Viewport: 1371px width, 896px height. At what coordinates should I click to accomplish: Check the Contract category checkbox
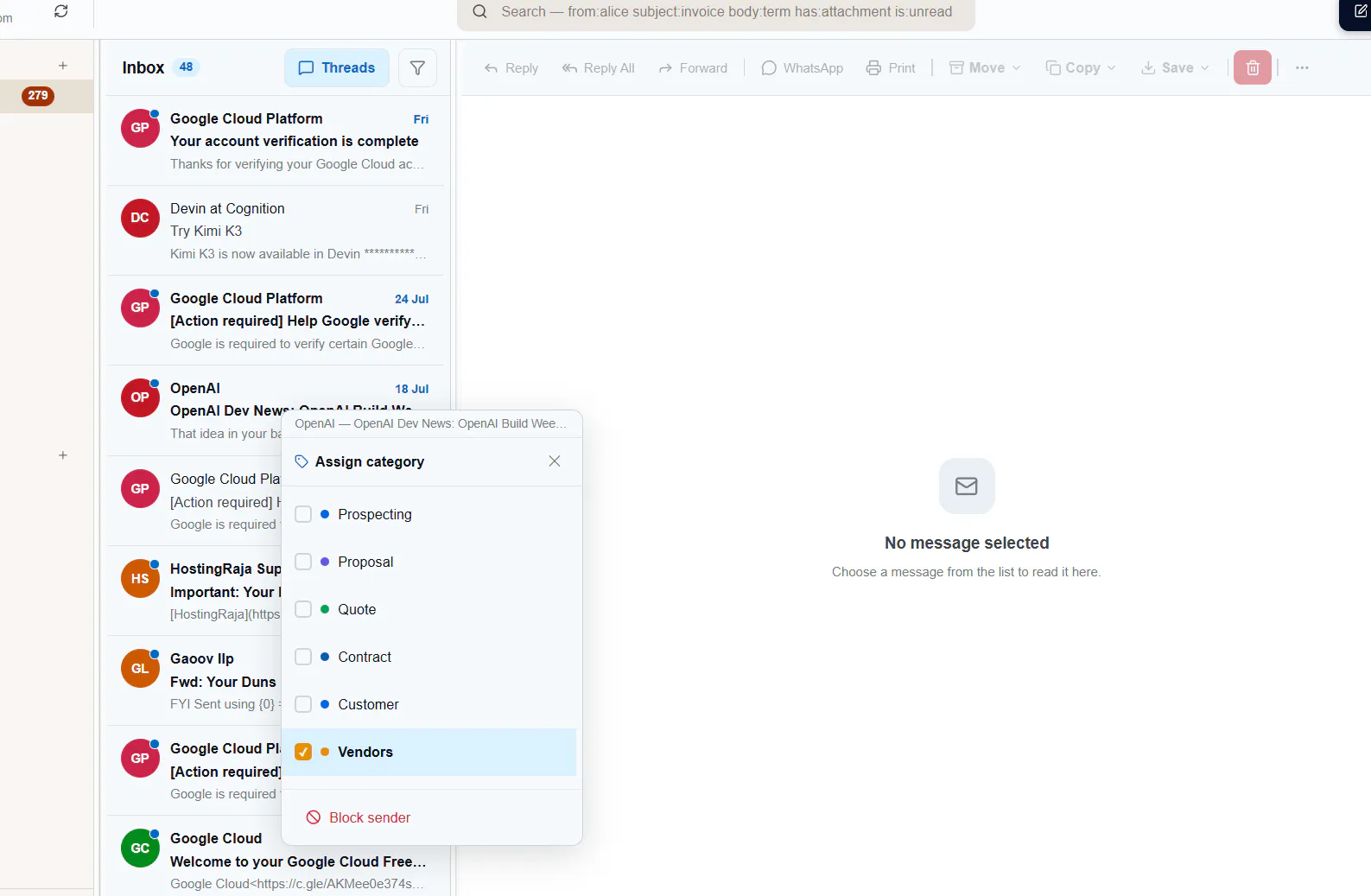click(x=303, y=657)
